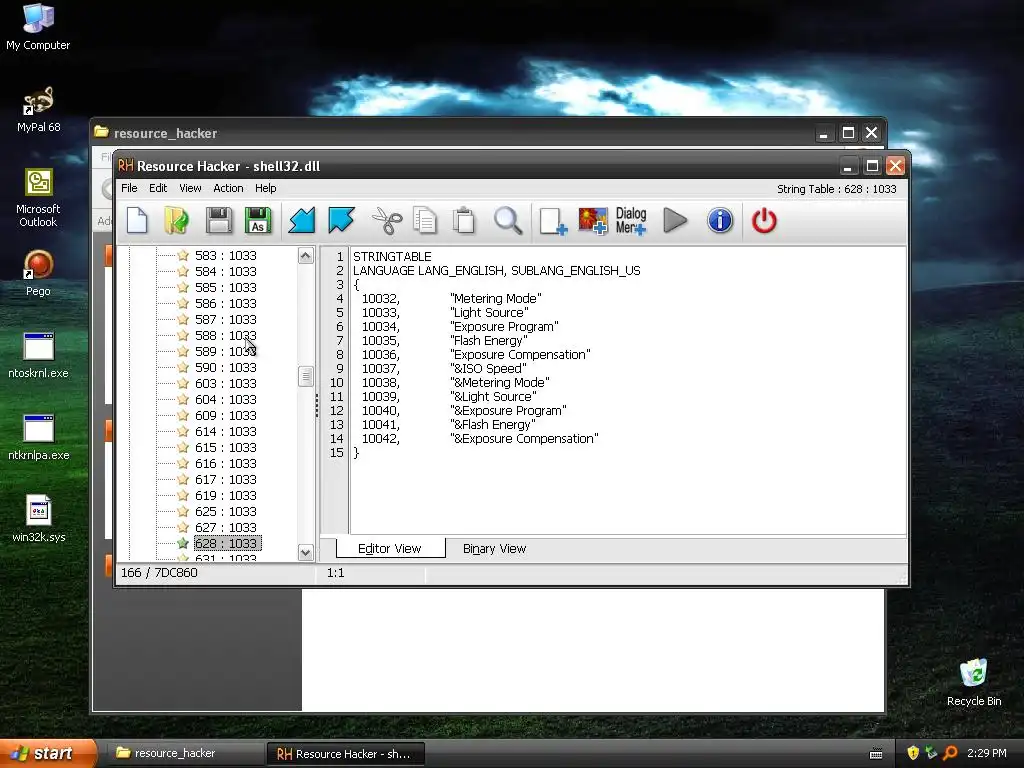Image resolution: width=1024 pixels, height=768 pixels.
Task: Open the Pego desktop shortcut
Action: [x=38, y=274]
